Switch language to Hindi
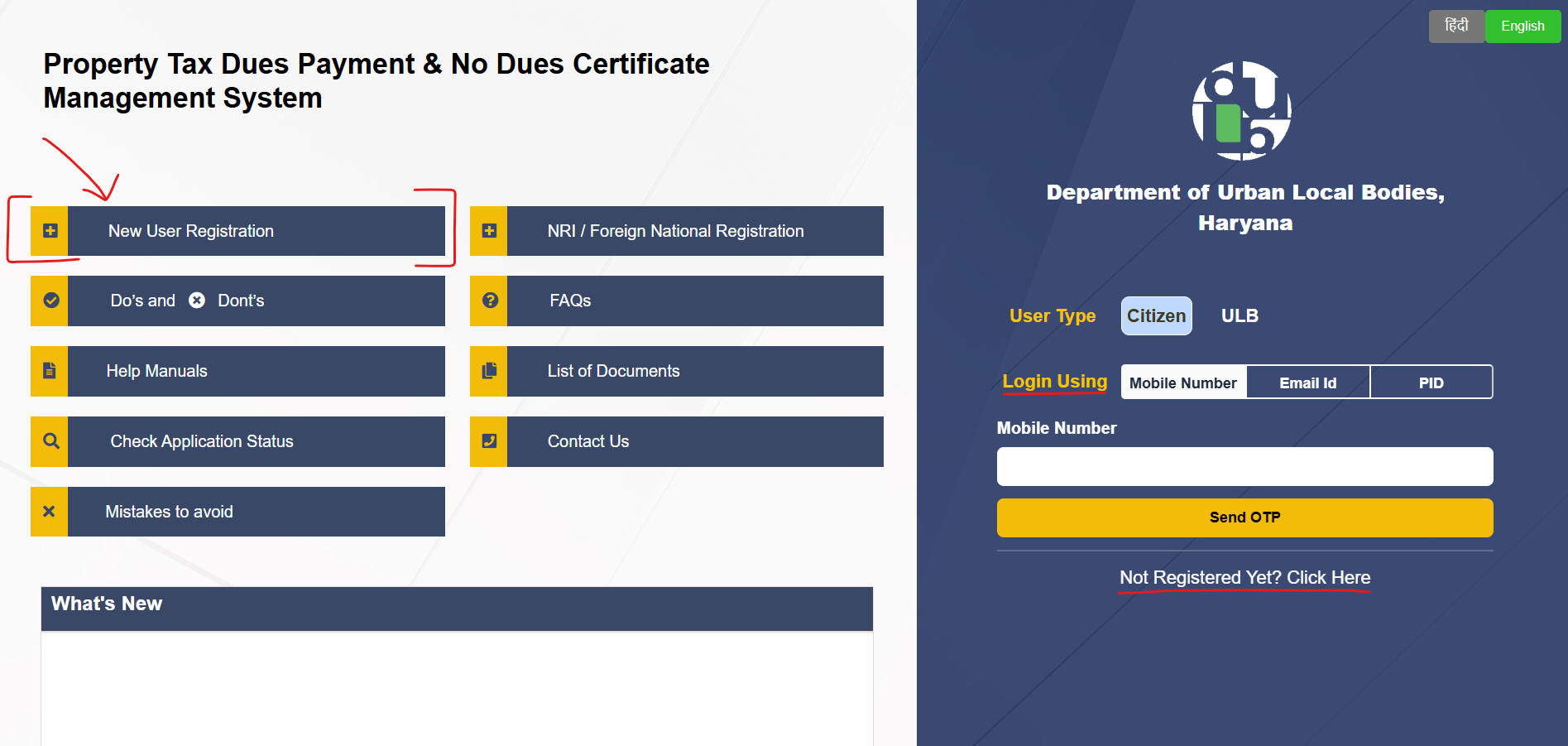The width and height of the screenshot is (1568, 746). [x=1456, y=26]
